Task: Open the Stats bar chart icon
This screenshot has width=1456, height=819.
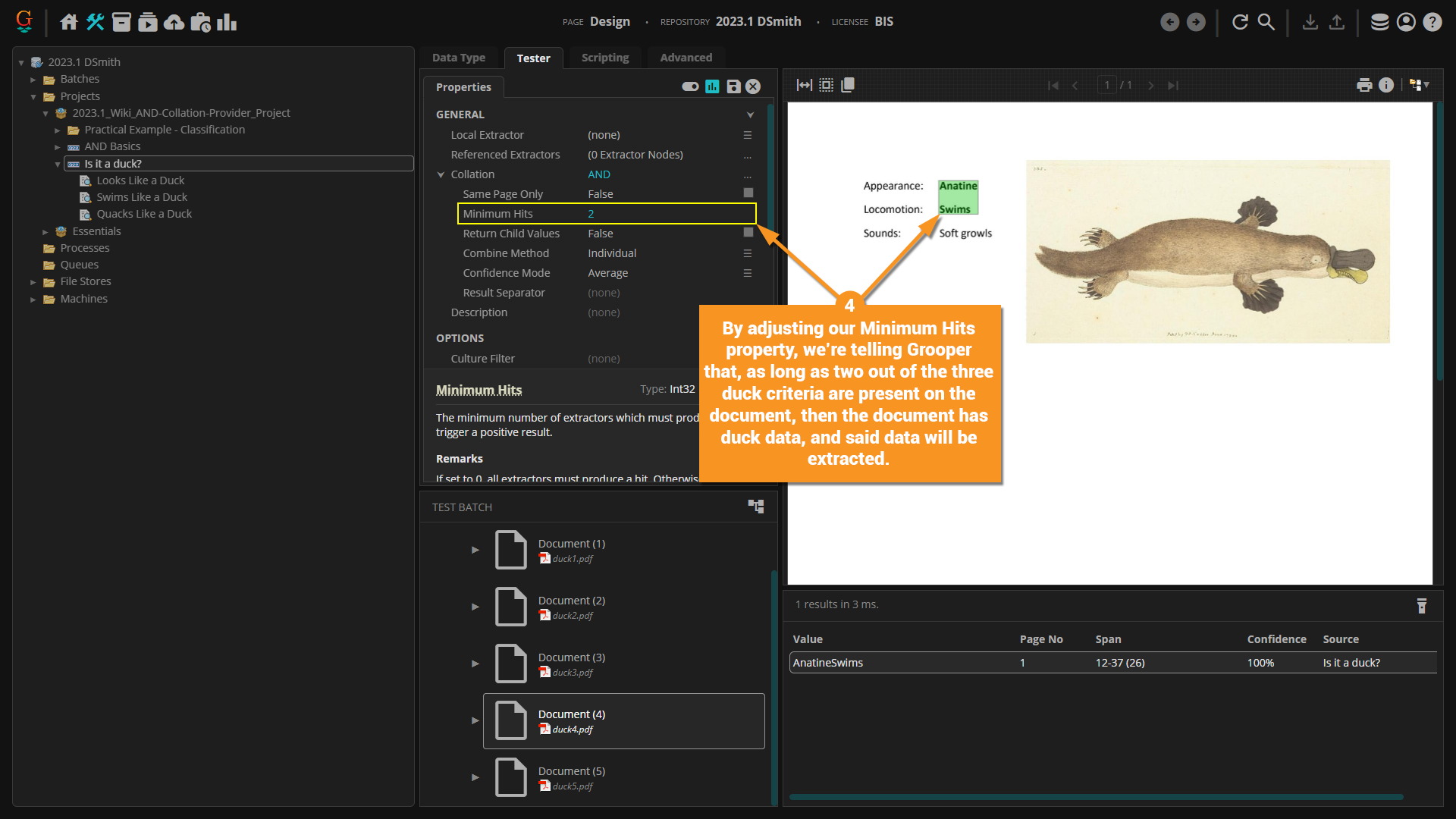Action: pos(227,22)
